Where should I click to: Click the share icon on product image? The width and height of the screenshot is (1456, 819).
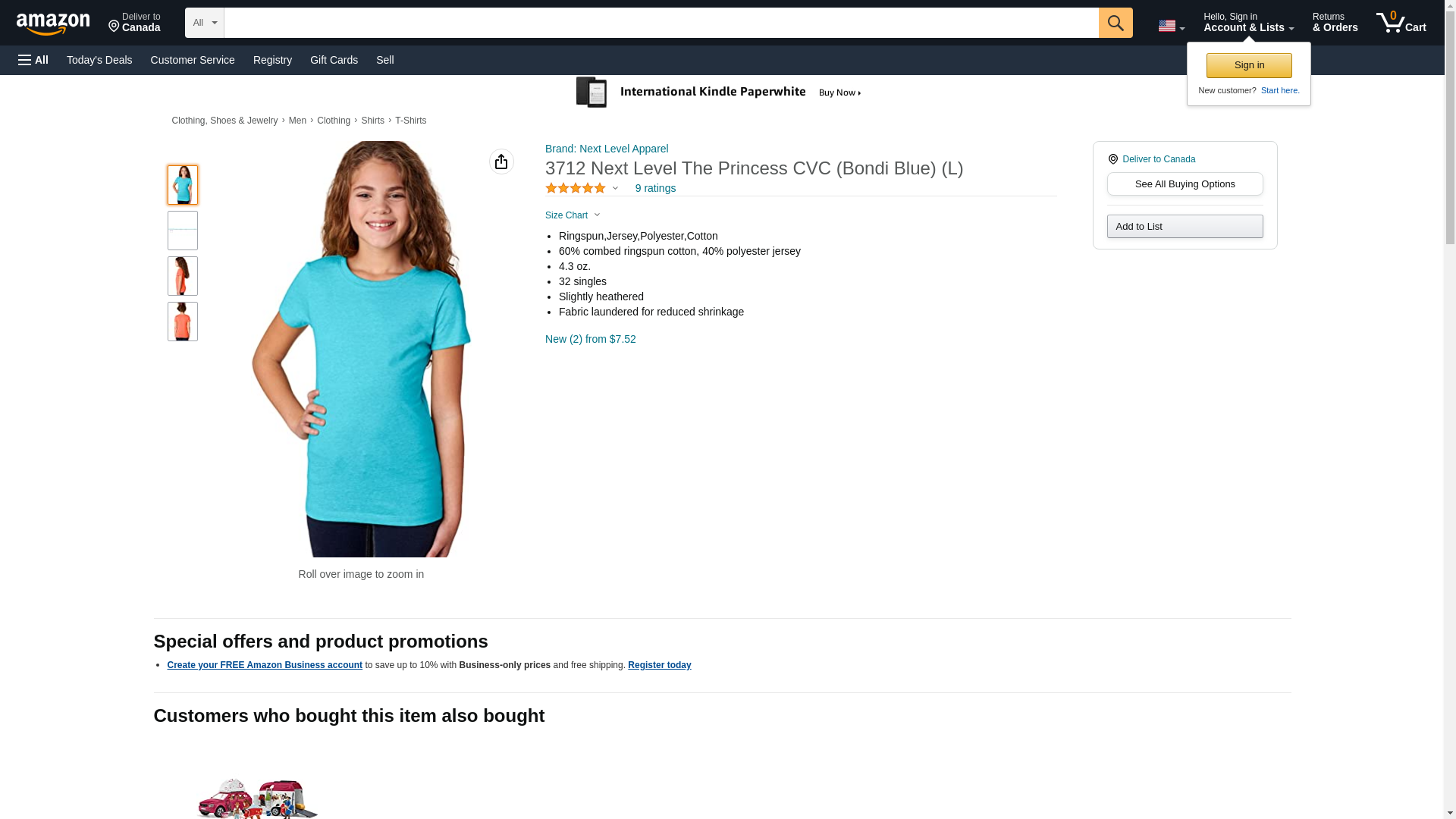coord(501,162)
